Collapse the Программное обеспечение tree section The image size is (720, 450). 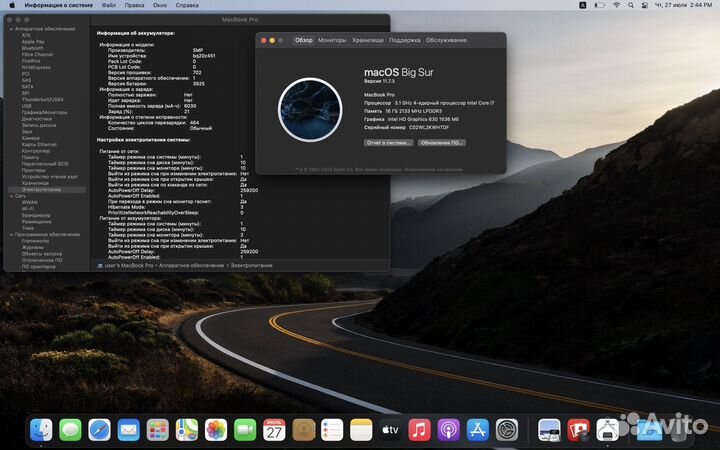point(11,235)
